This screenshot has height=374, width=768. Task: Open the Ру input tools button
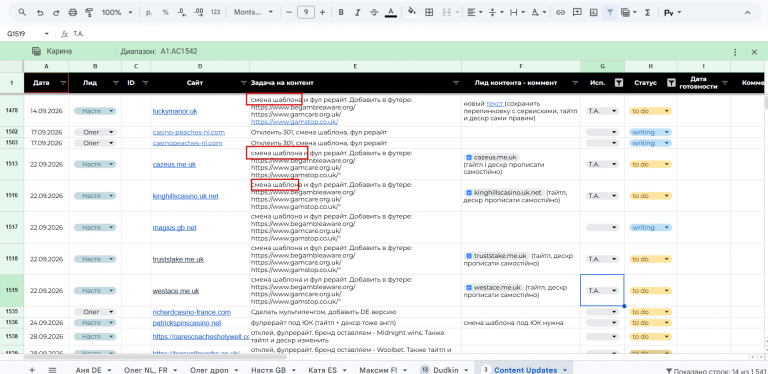pos(669,12)
